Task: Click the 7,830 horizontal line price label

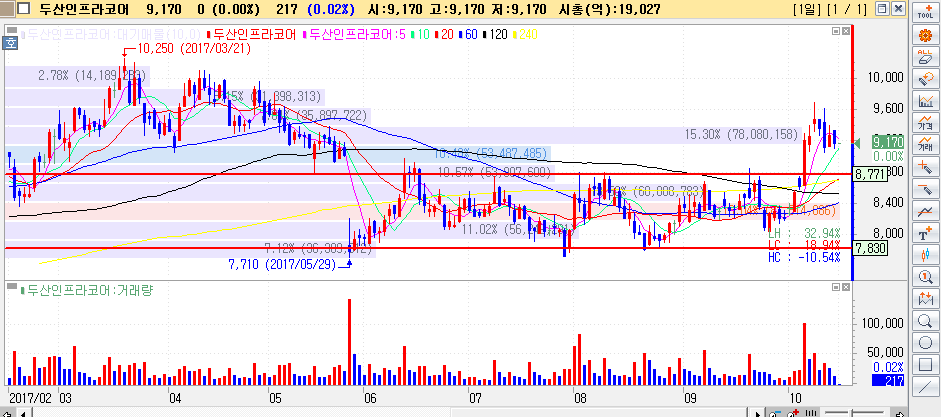Action: 870,248
